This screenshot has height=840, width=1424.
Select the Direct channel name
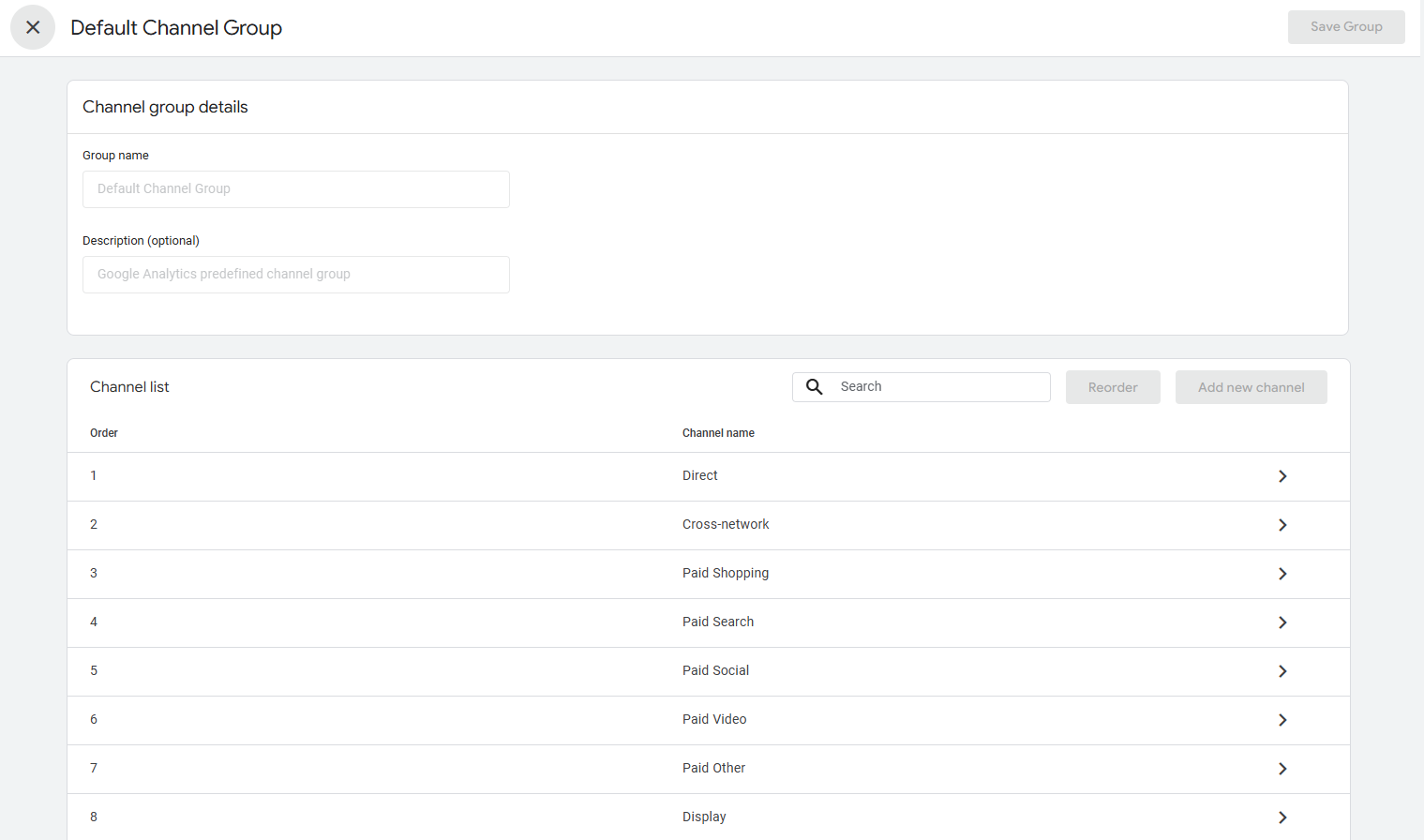click(700, 476)
